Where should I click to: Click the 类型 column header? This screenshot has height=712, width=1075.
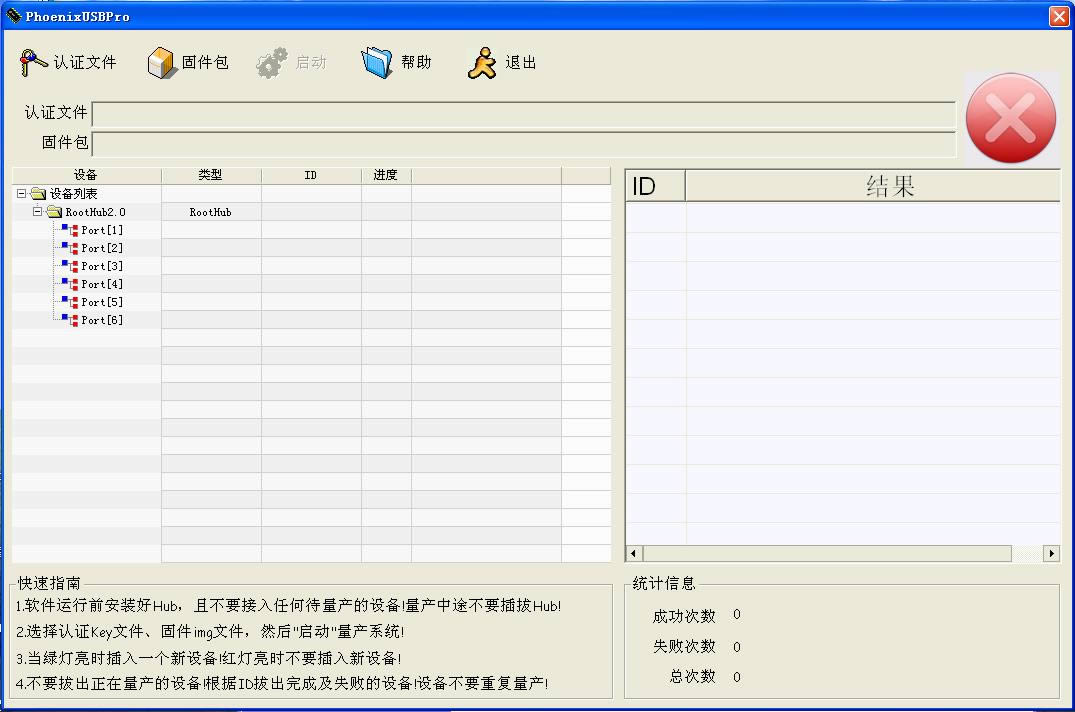click(x=211, y=175)
